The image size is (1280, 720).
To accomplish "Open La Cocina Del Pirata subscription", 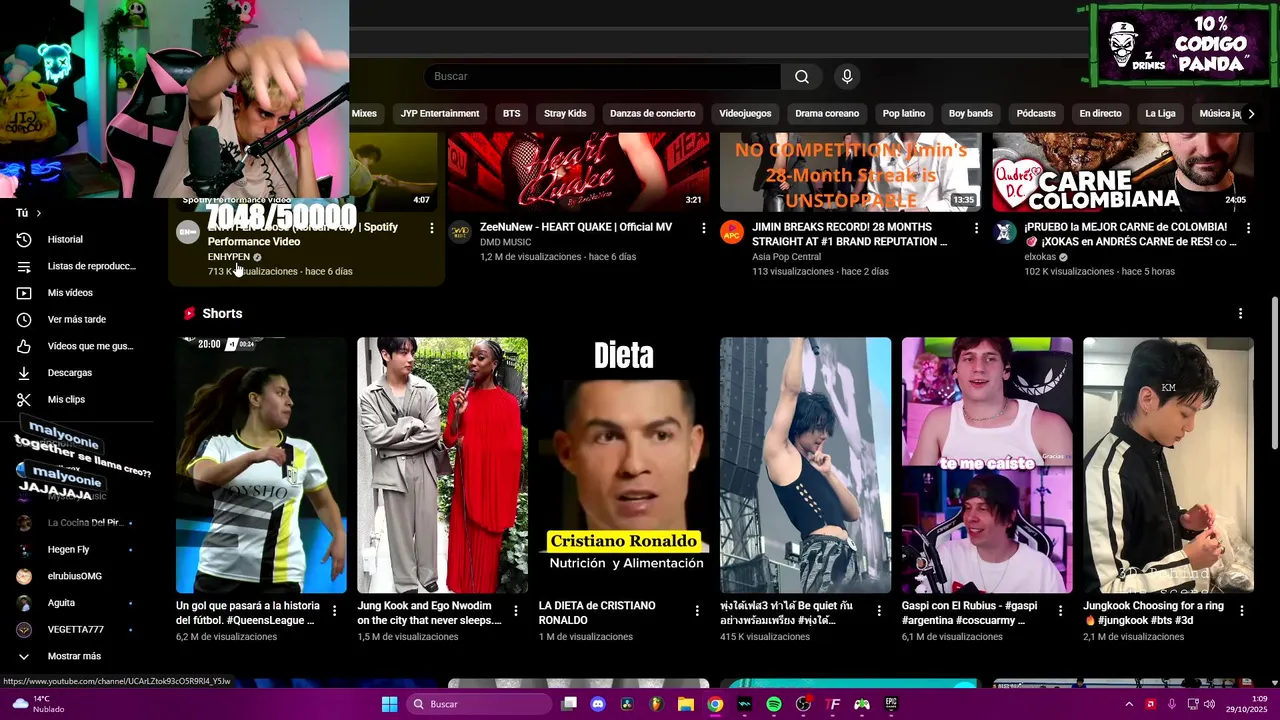I will [x=85, y=523].
